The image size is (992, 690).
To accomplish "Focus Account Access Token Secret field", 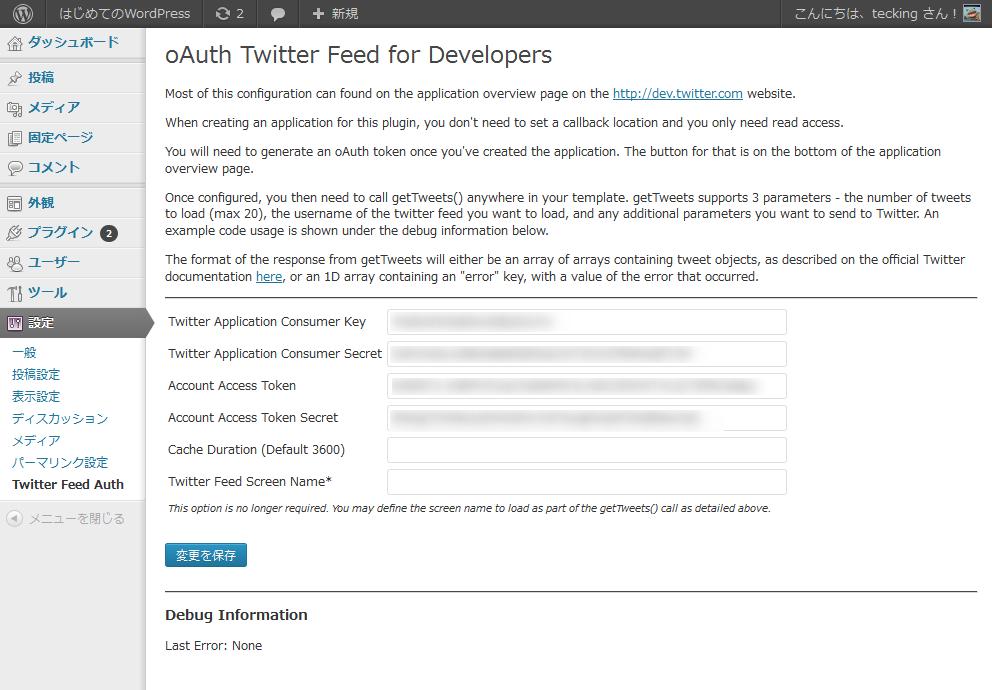I will (586, 418).
